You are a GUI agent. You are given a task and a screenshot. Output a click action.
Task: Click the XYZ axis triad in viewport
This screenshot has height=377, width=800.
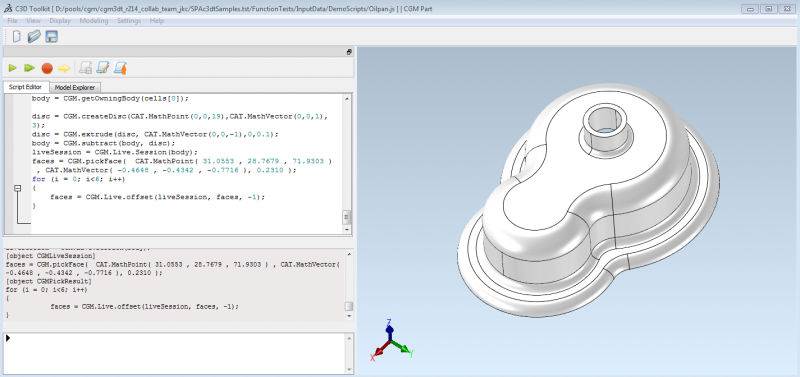coord(391,340)
